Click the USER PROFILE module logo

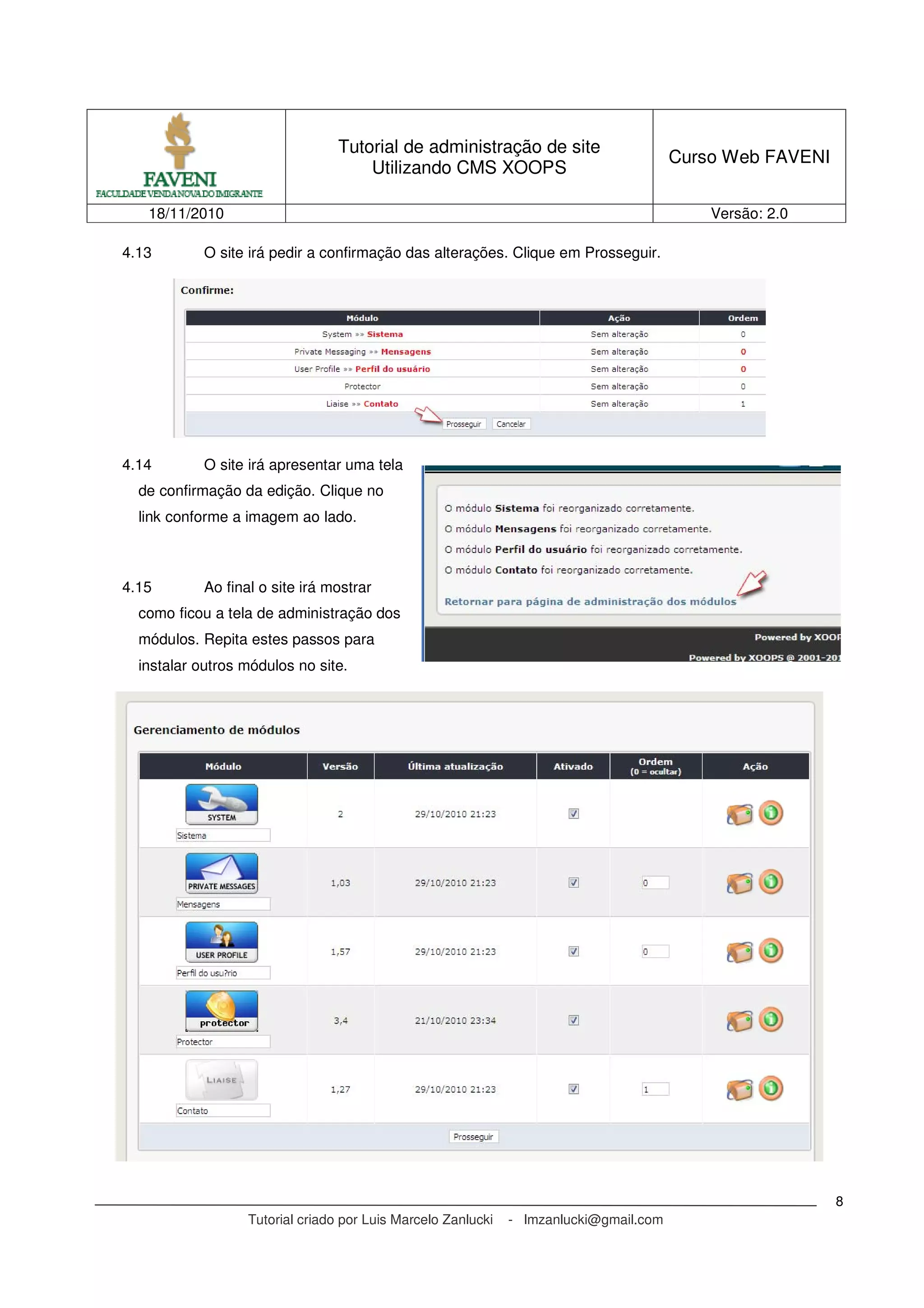[x=222, y=942]
